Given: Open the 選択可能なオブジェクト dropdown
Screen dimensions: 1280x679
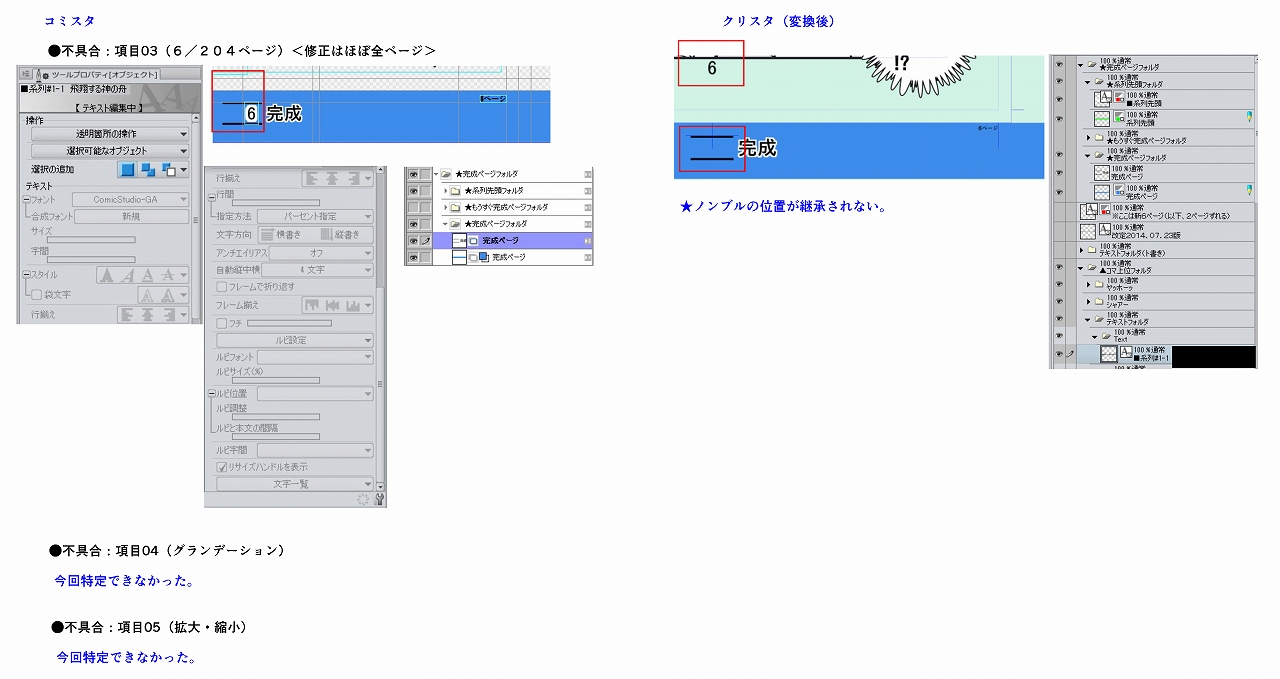Looking at the screenshot, I should pos(110,151).
